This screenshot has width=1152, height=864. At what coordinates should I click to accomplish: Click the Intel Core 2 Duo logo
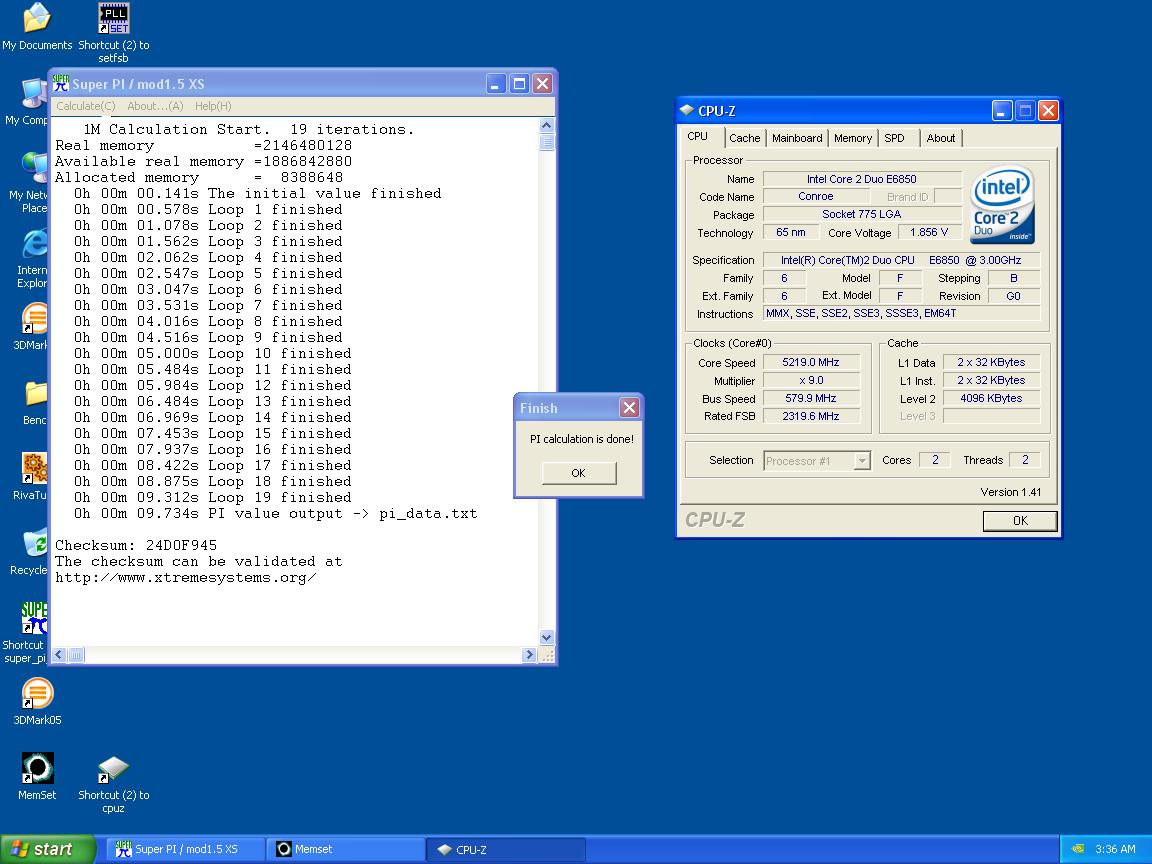(1003, 204)
